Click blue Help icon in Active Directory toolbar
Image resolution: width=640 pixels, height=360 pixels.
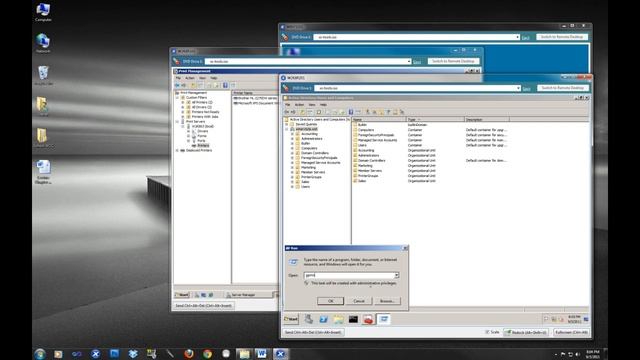[x=351, y=112]
